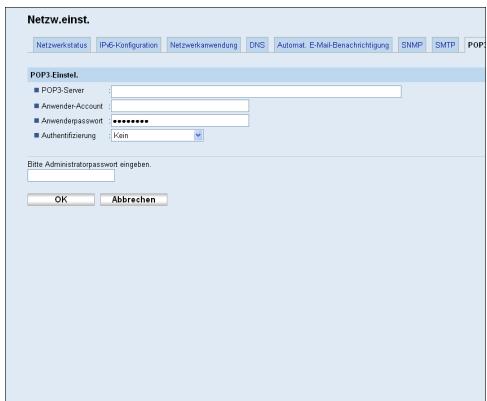The height and width of the screenshot is (401, 487).
Task: Click the POP3-Server label
Action: (x=63, y=90)
